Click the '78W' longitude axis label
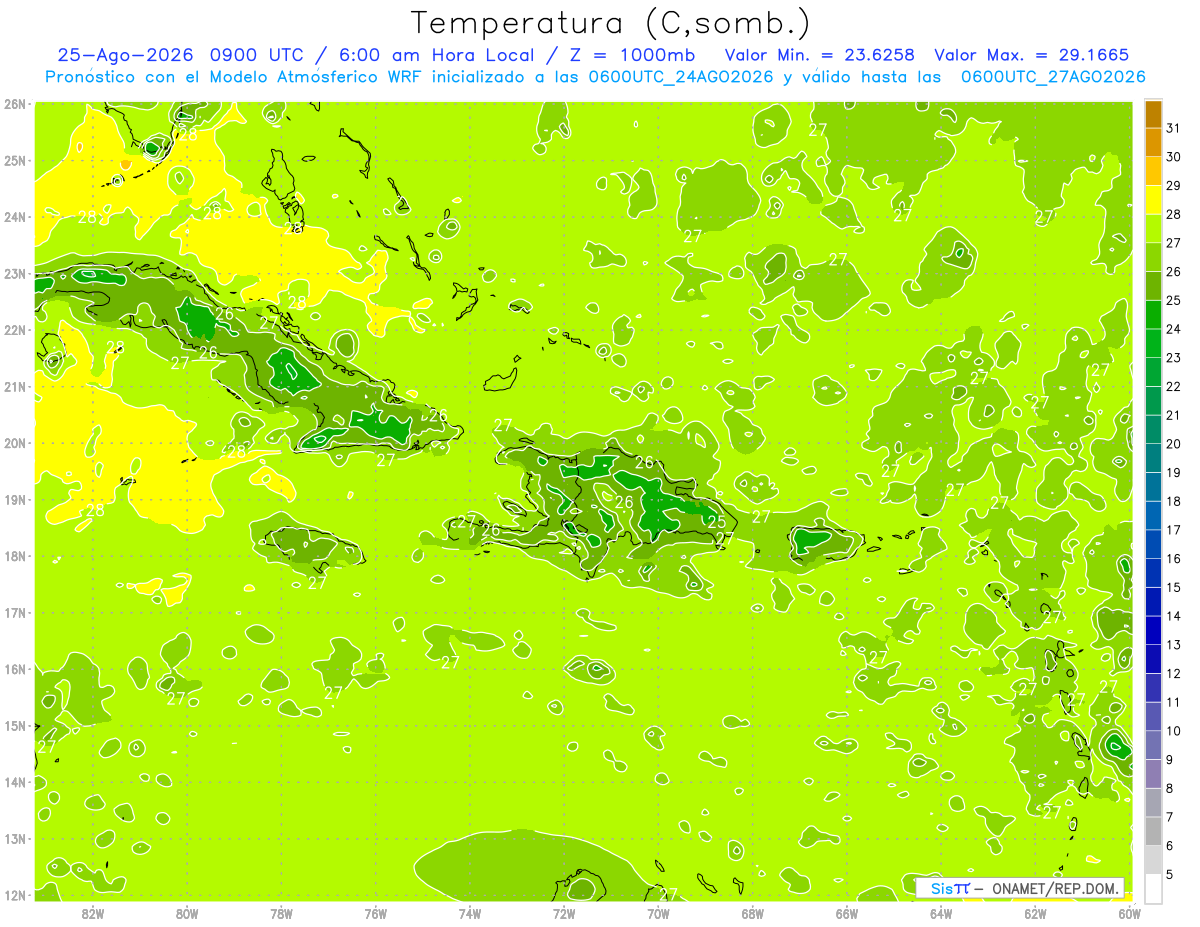 (x=281, y=913)
